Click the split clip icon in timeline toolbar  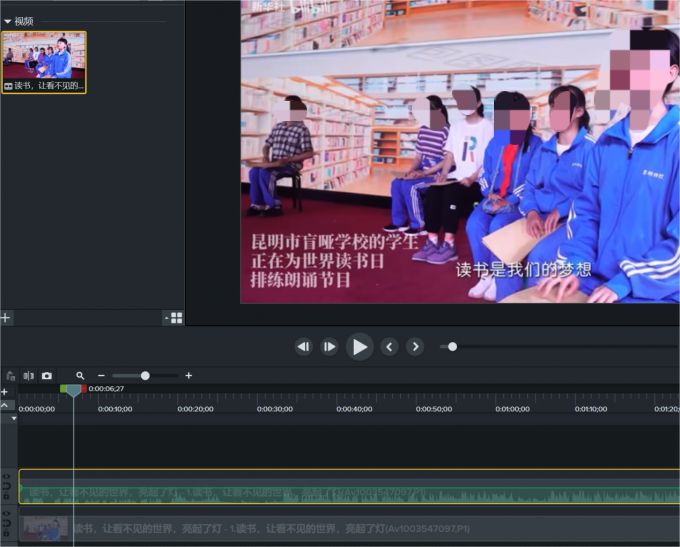click(29, 376)
